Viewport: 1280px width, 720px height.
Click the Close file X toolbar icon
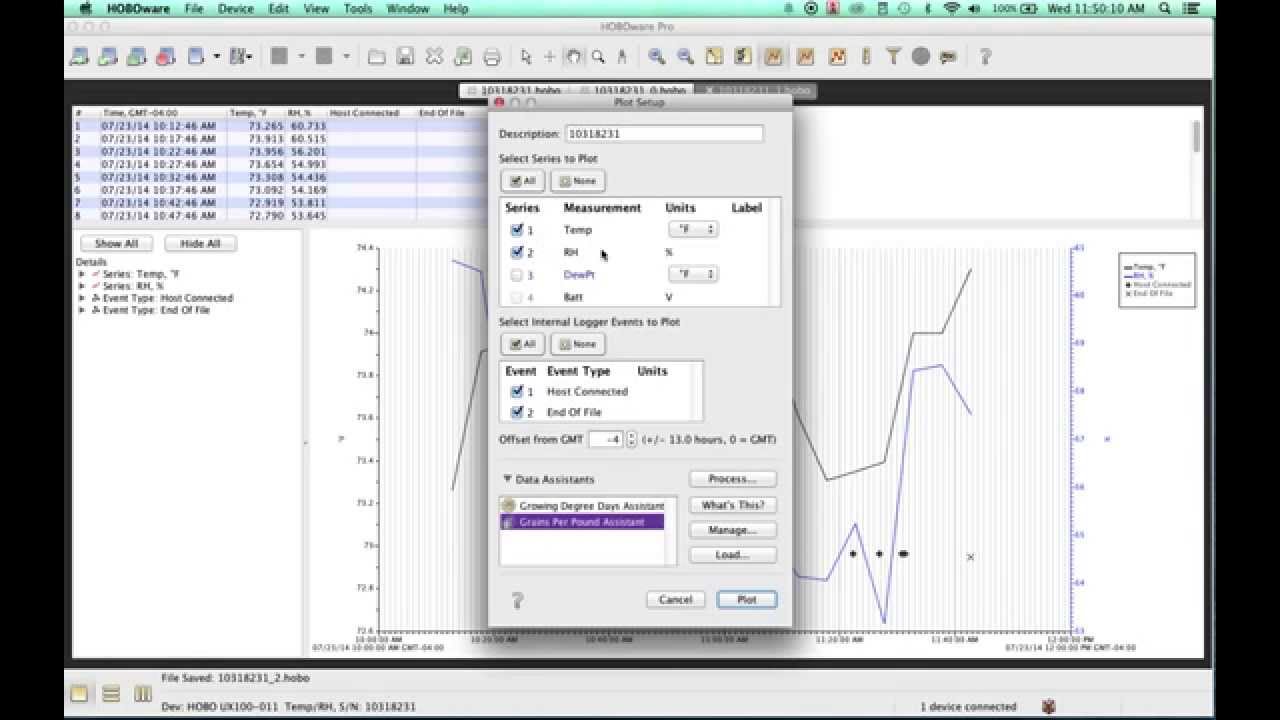coord(434,57)
